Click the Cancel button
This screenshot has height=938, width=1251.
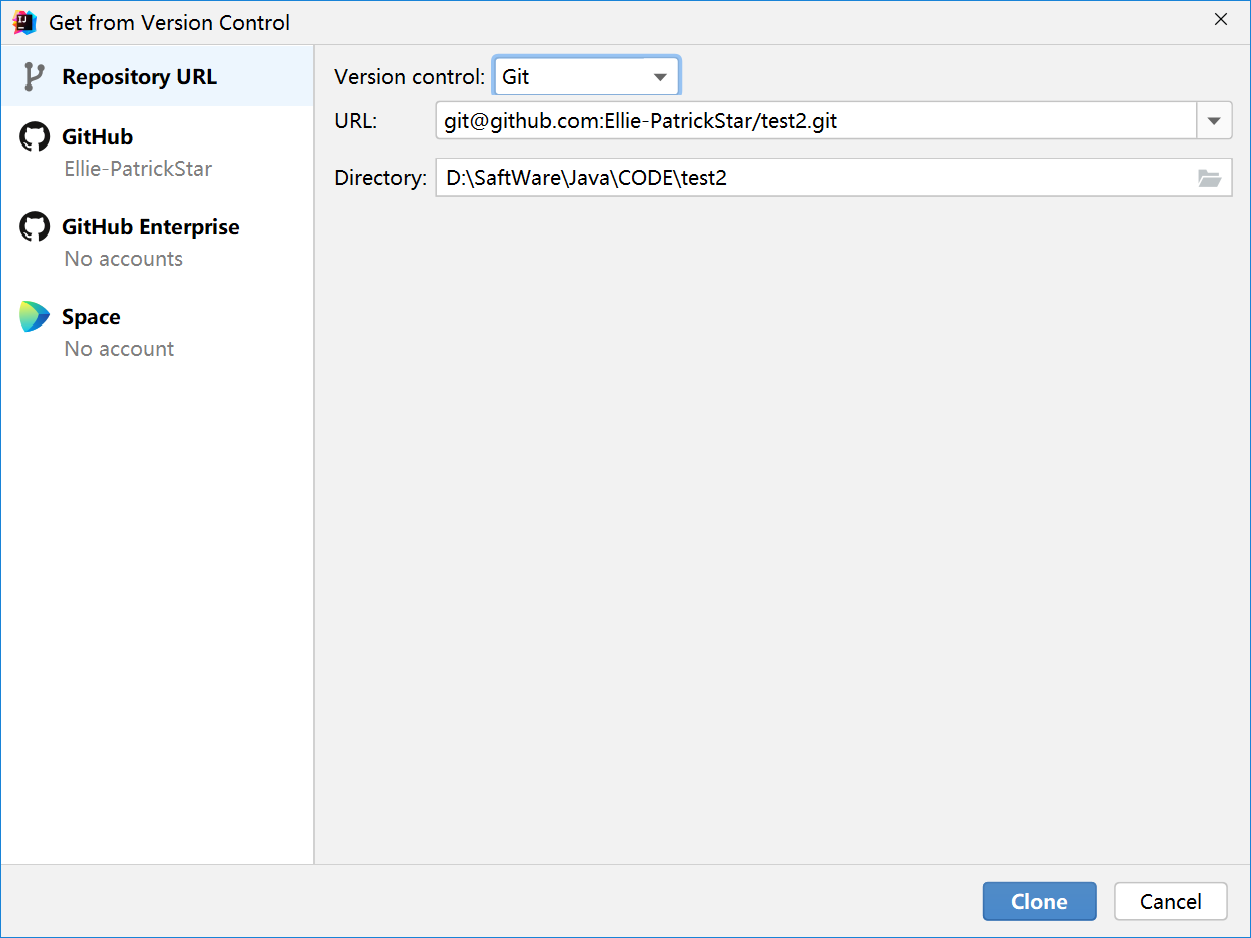pyautogui.click(x=1170, y=901)
